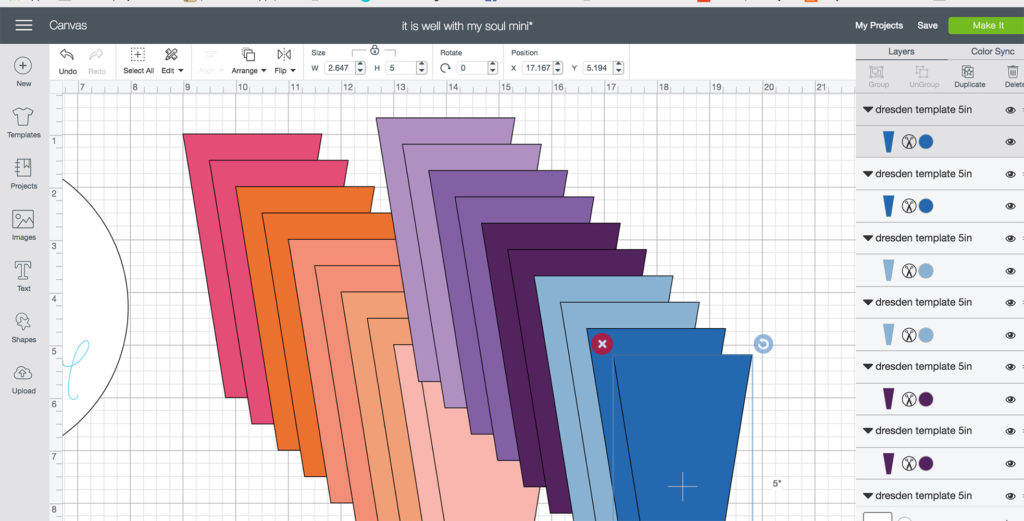This screenshot has height=521, width=1024.
Task: Toggle eye of second dresden template 5in group
Action: pos(1010,174)
